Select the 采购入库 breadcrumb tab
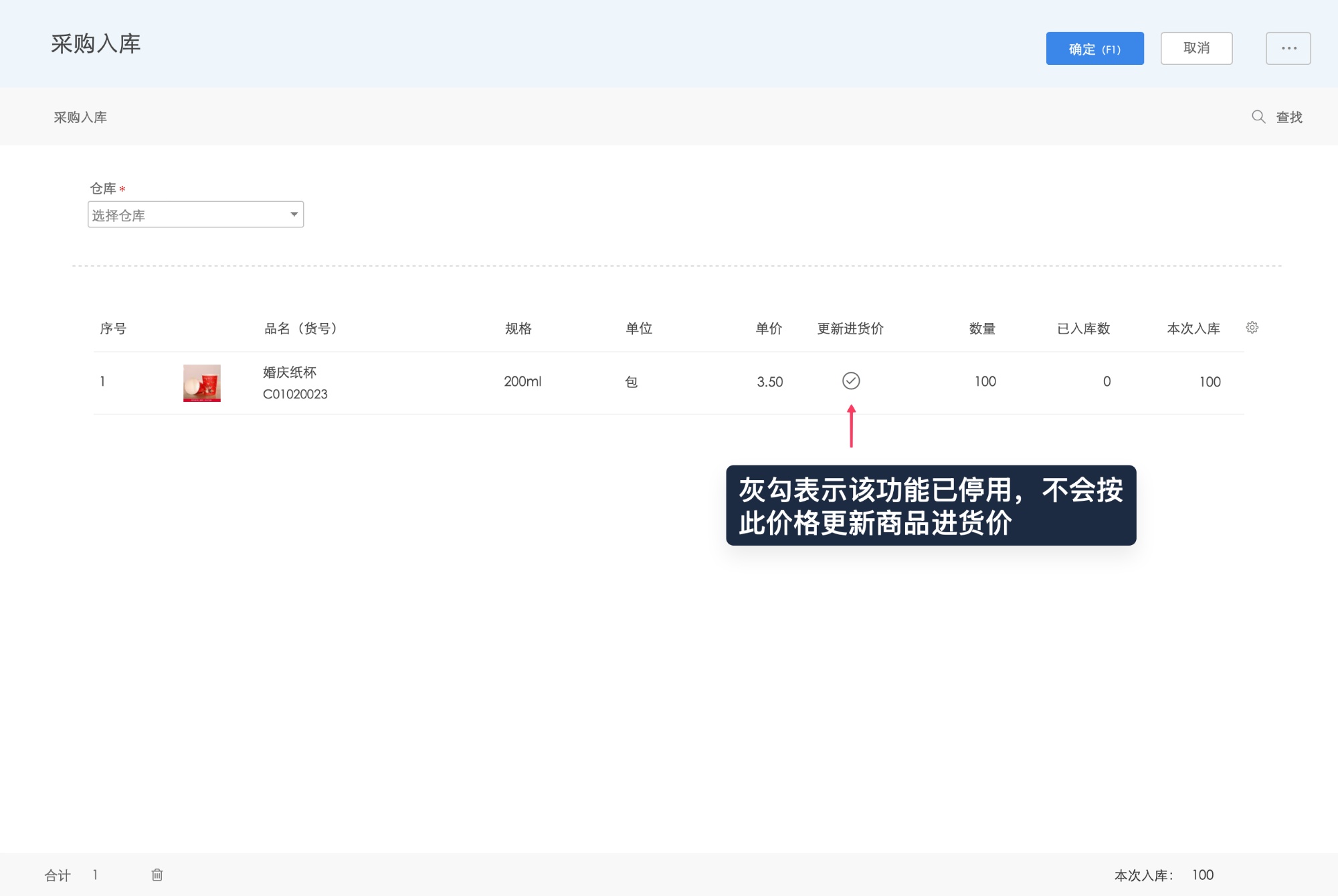This screenshot has height=896, width=1338. pyautogui.click(x=80, y=117)
